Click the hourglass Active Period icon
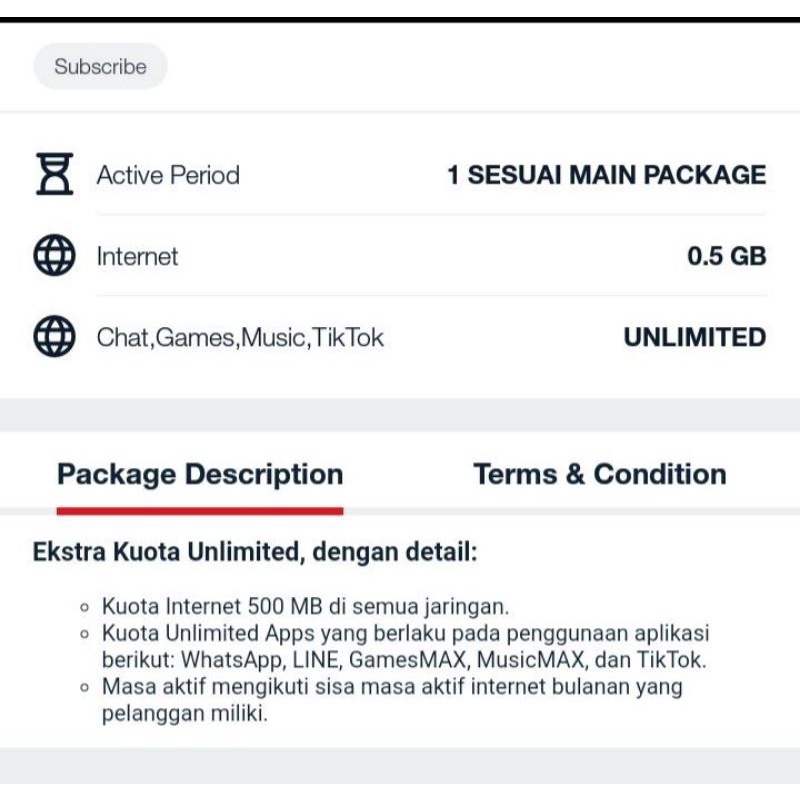The image size is (800, 800). [54, 175]
